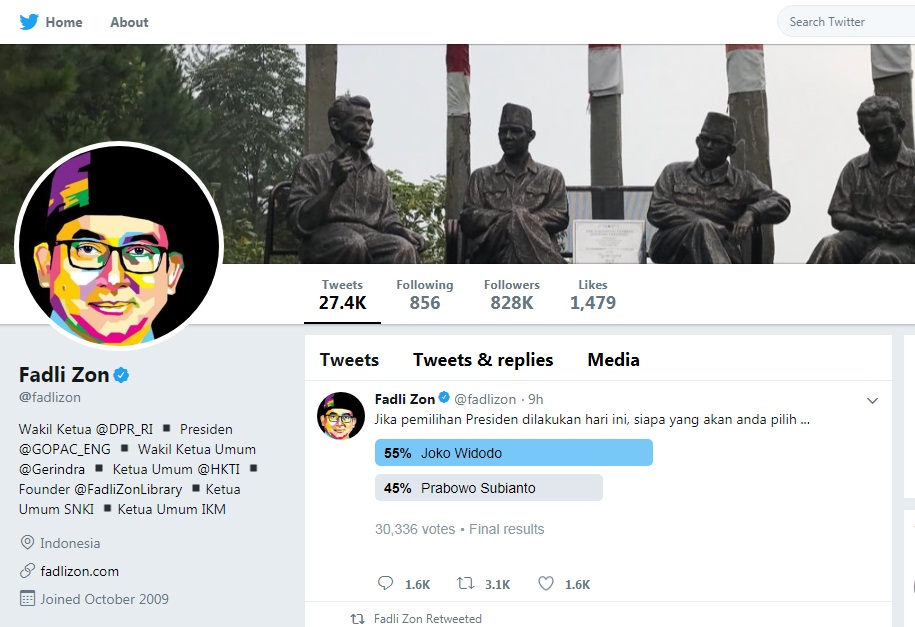The height and width of the screenshot is (627, 915).
Task: Switch to the Tweets & replies tab
Action: [483, 360]
